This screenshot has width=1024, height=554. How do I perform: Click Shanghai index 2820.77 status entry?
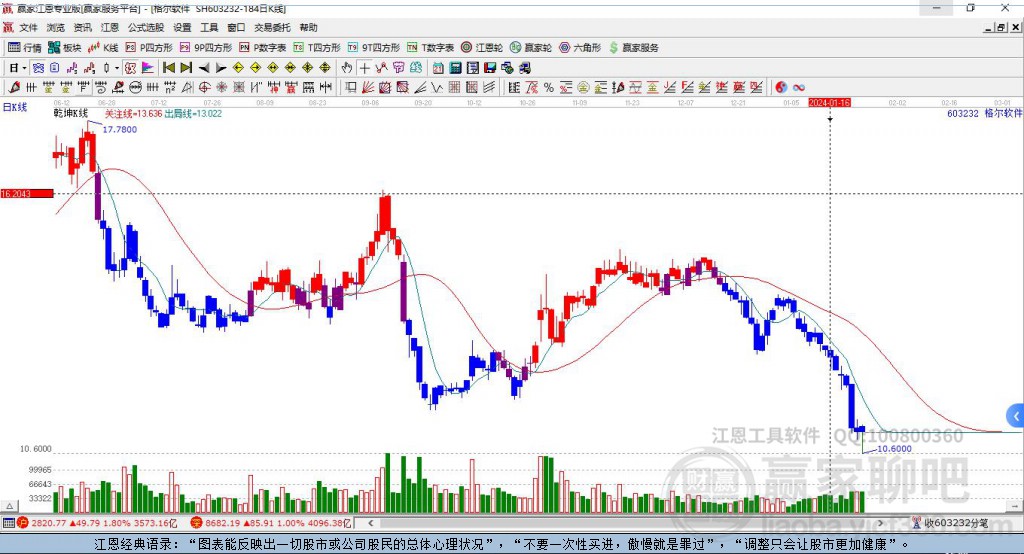point(98,523)
